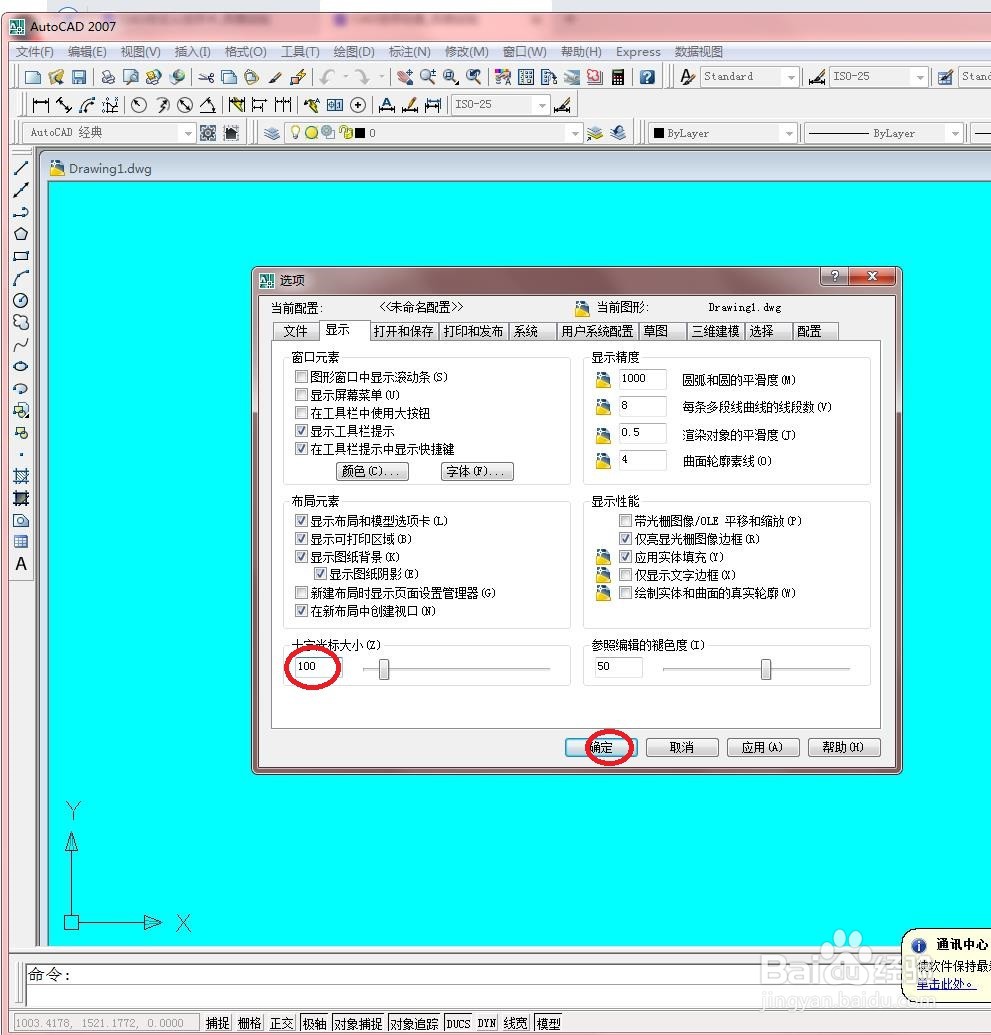Open the Layer Properties Manager icon
Screen dimensions: 991x1035
pos(271,133)
